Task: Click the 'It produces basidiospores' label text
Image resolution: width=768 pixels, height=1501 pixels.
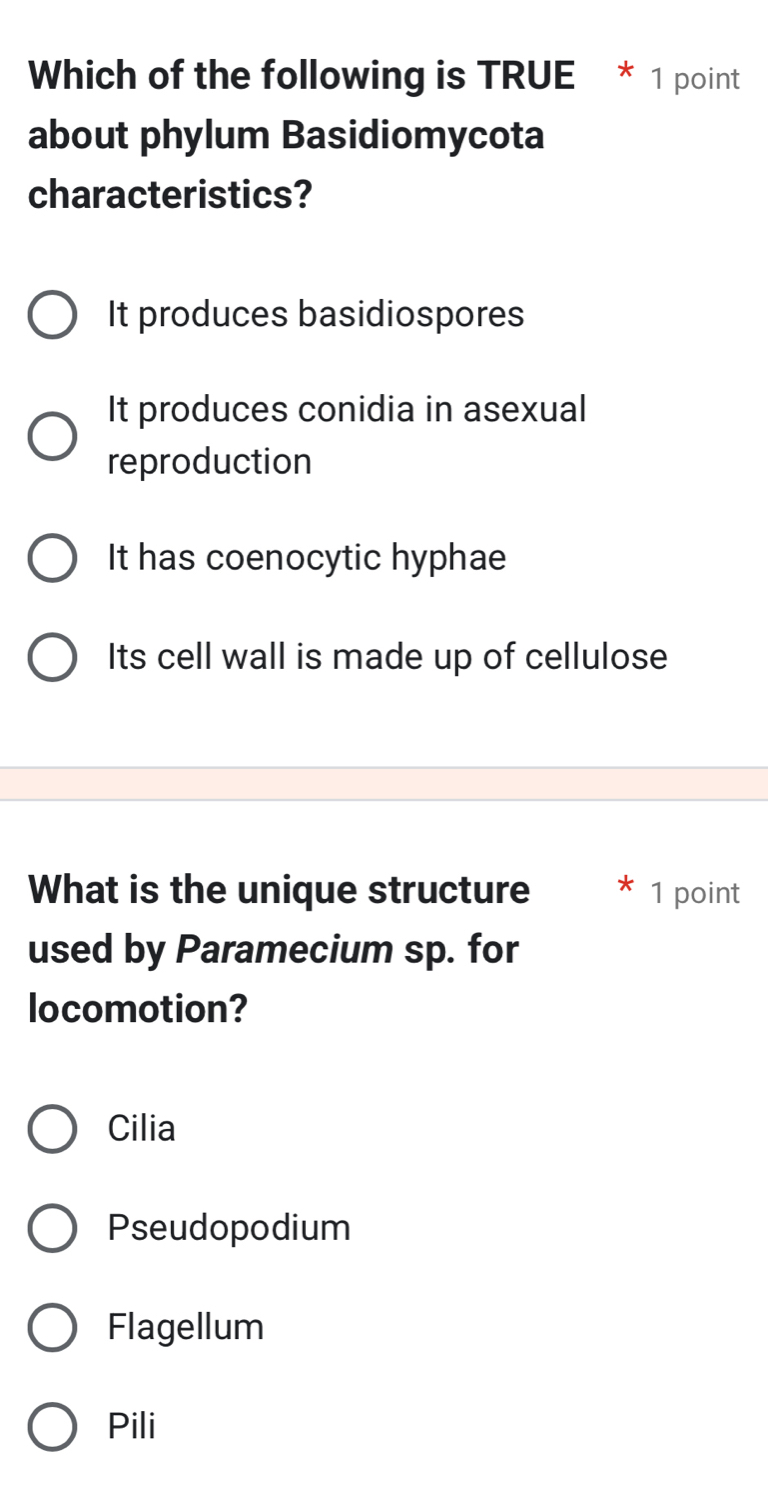Action: pos(316,315)
